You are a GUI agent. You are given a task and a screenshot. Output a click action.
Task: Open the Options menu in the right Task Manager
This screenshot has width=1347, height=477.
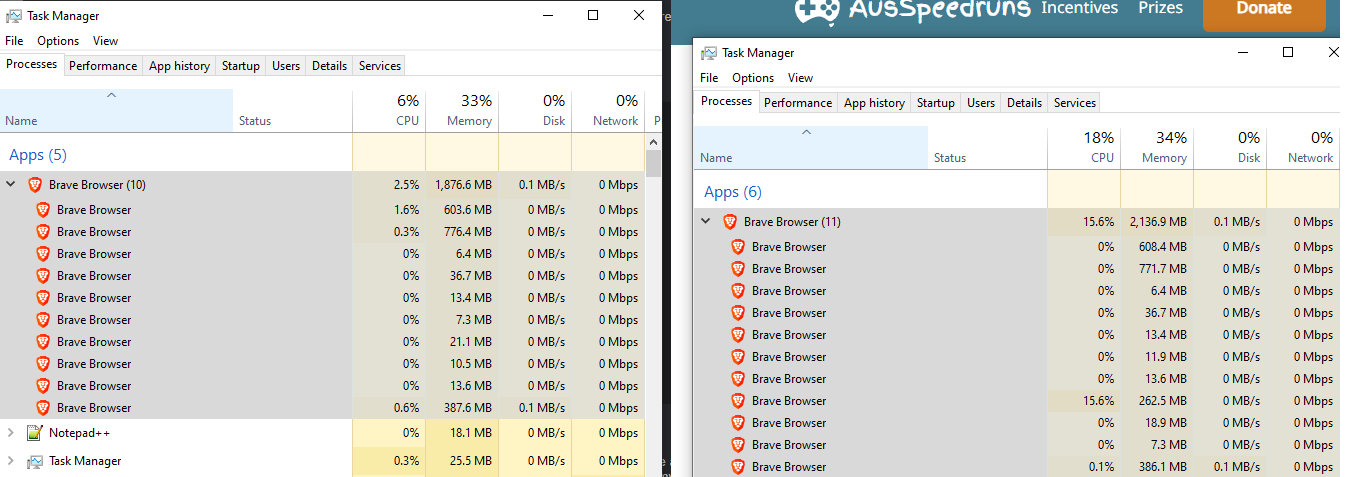[x=753, y=78]
